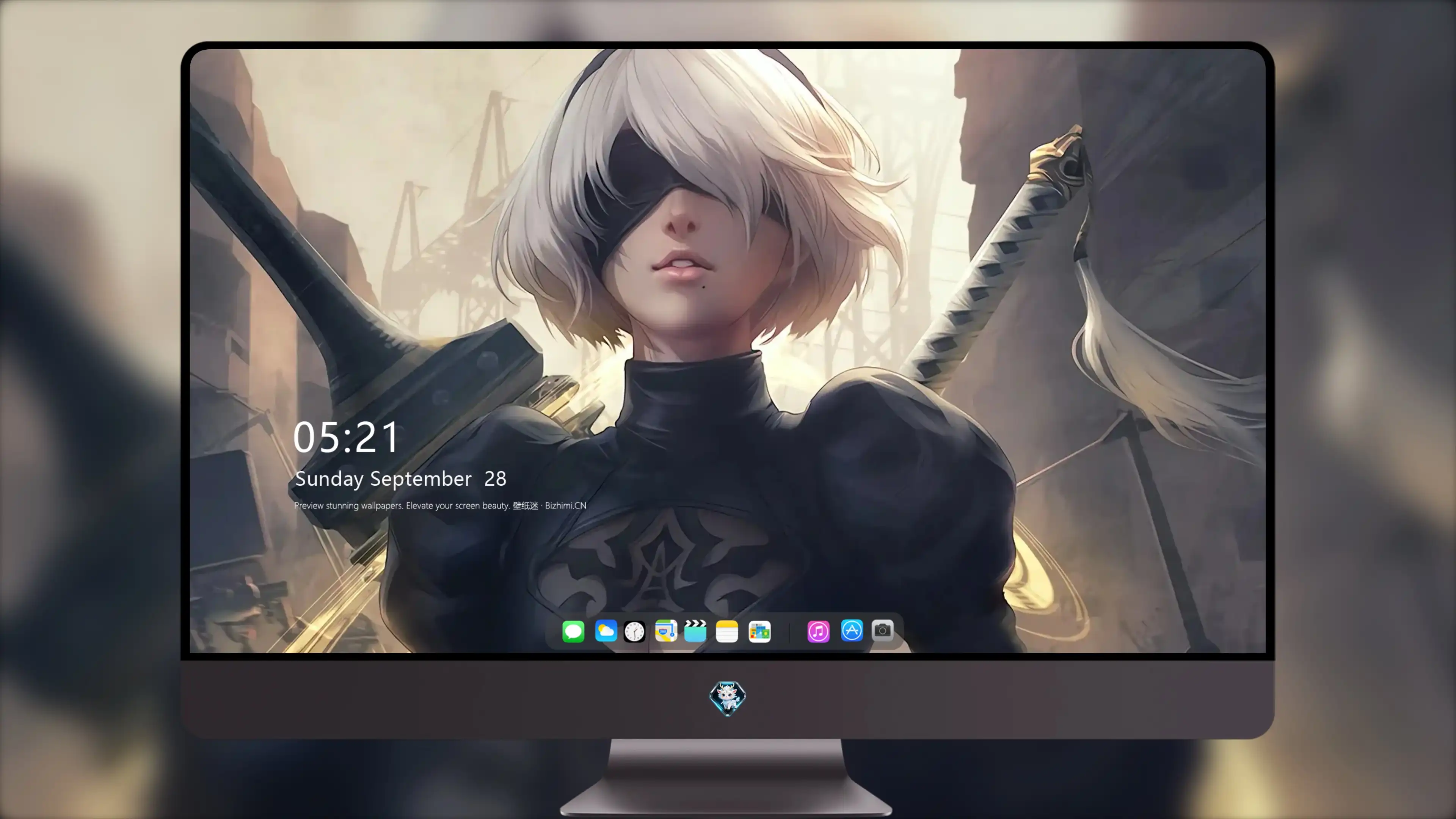Screen dimensions: 1456x819
Task: Open the yellow Notes app
Action: pos(727,631)
